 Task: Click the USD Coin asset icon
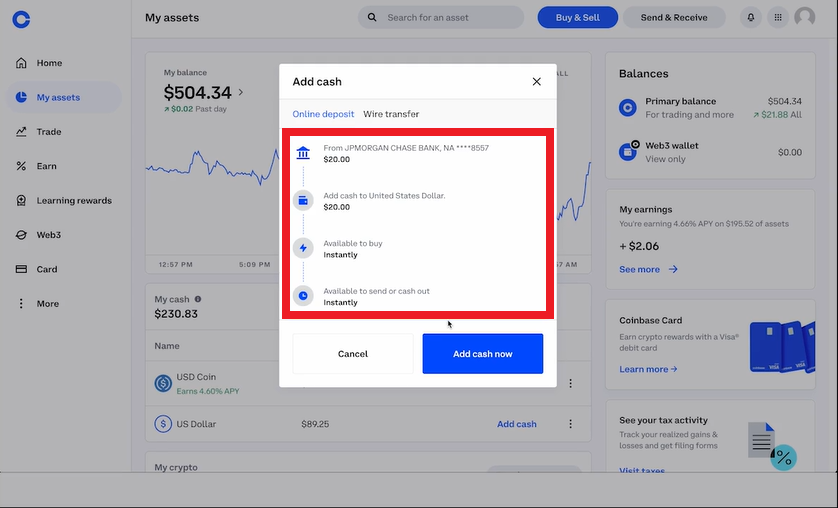[x=163, y=383]
